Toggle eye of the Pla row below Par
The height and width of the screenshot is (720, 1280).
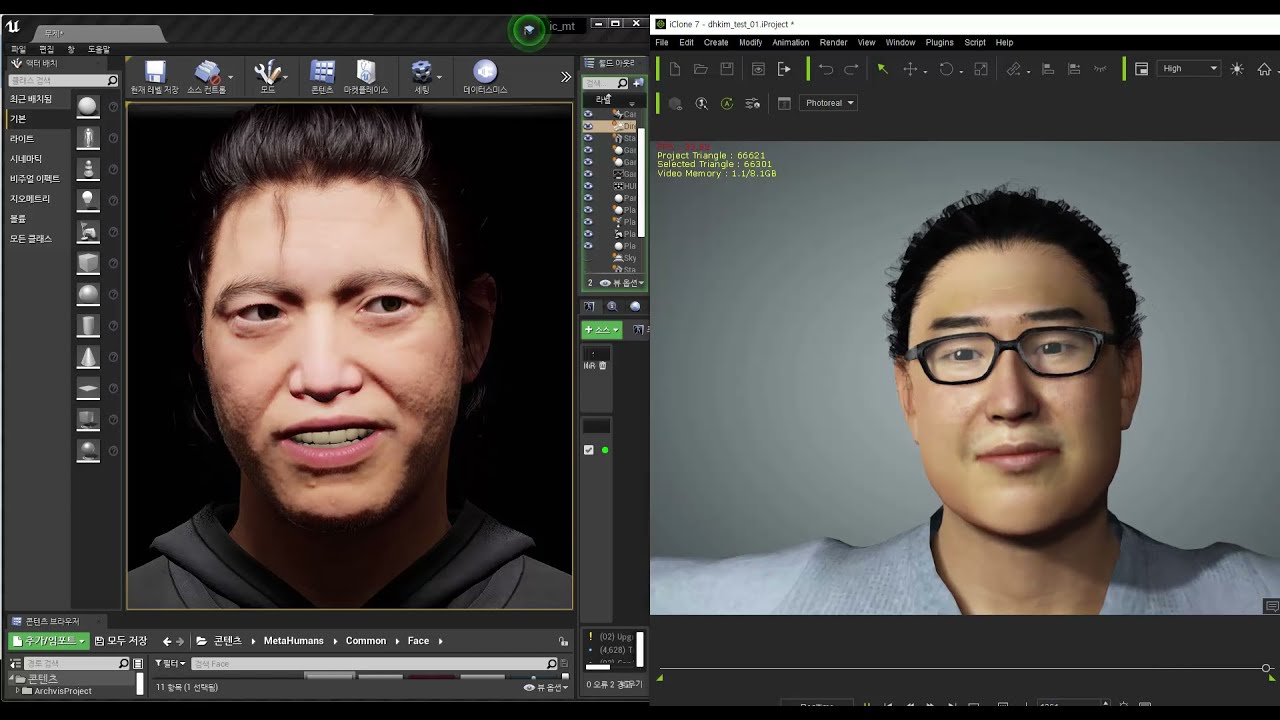click(x=588, y=210)
